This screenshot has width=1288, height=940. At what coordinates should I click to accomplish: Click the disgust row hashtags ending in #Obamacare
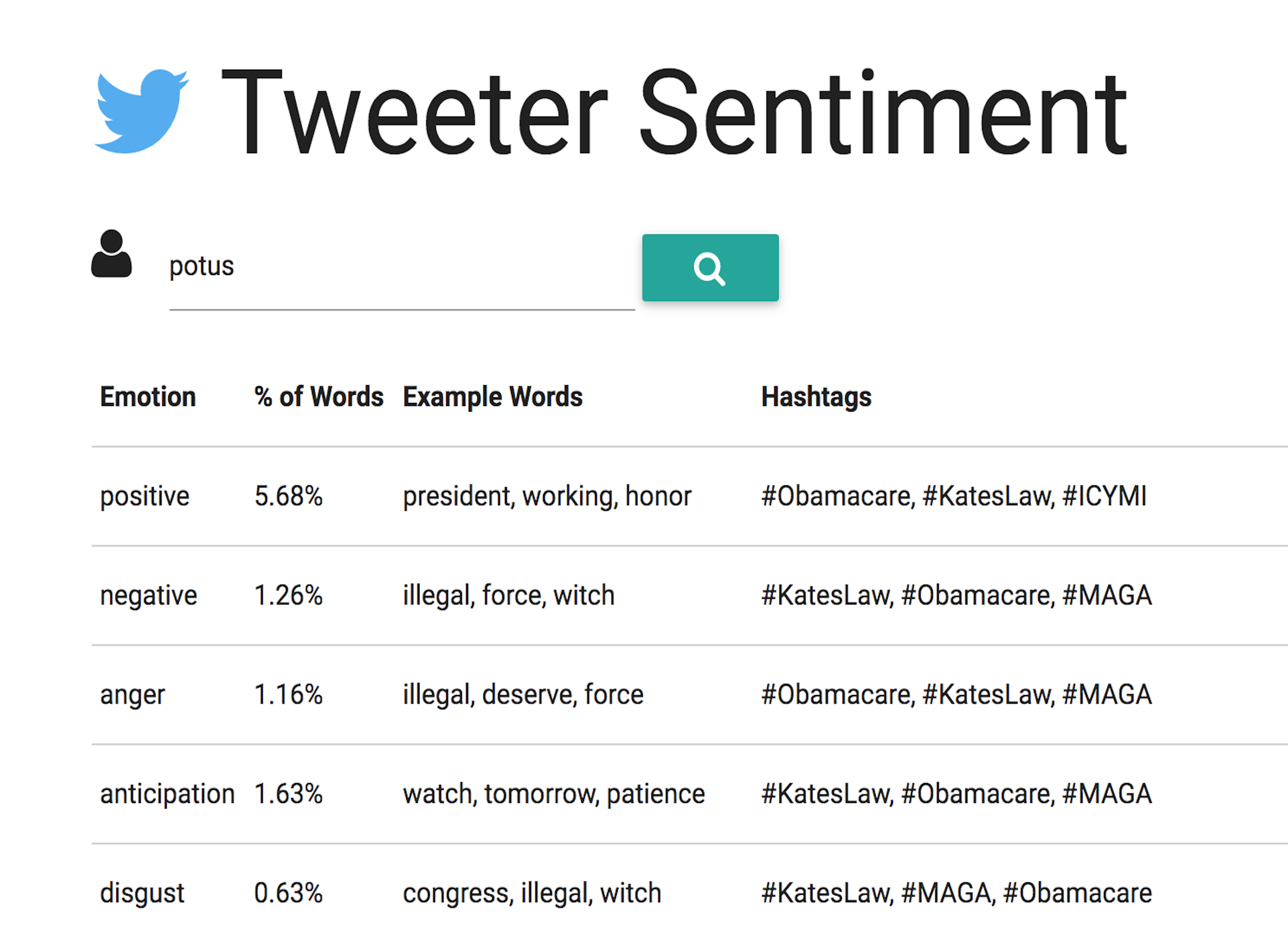(x=957, y=893)
